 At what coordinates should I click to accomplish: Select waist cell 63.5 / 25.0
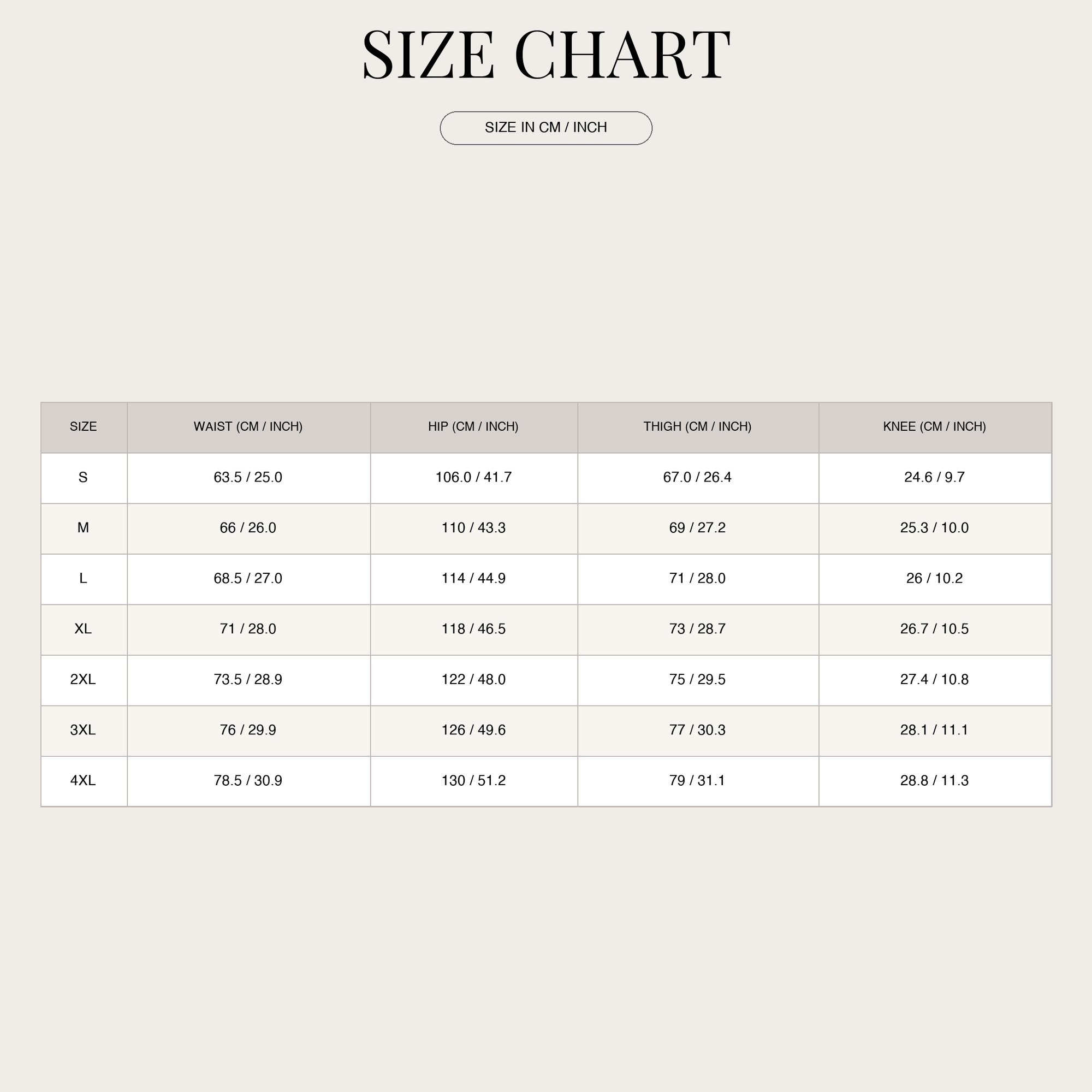pyautogui.click(x=248, y=478)
